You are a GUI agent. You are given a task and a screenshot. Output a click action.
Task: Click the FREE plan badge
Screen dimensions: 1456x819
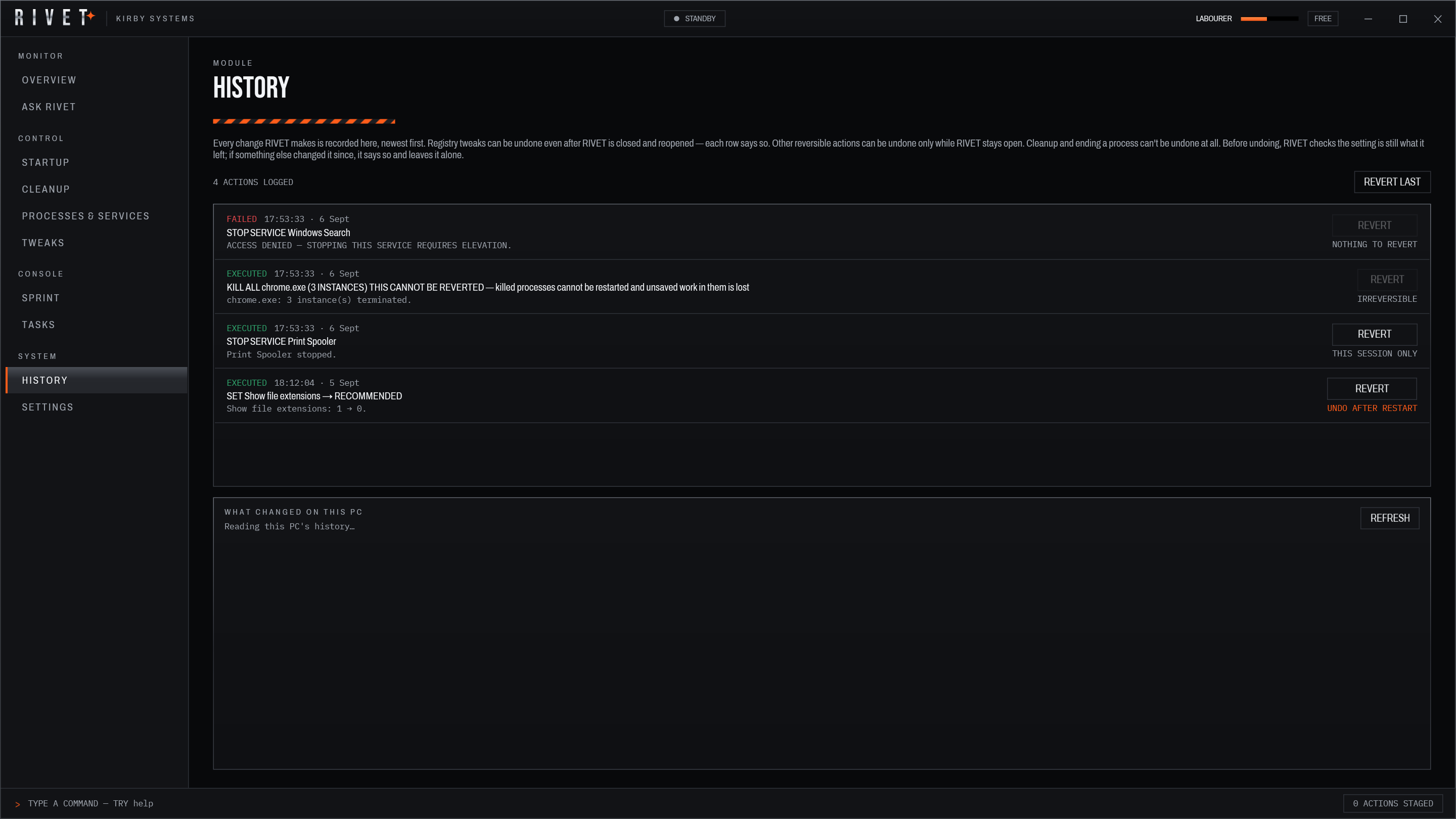[1323, 19]
